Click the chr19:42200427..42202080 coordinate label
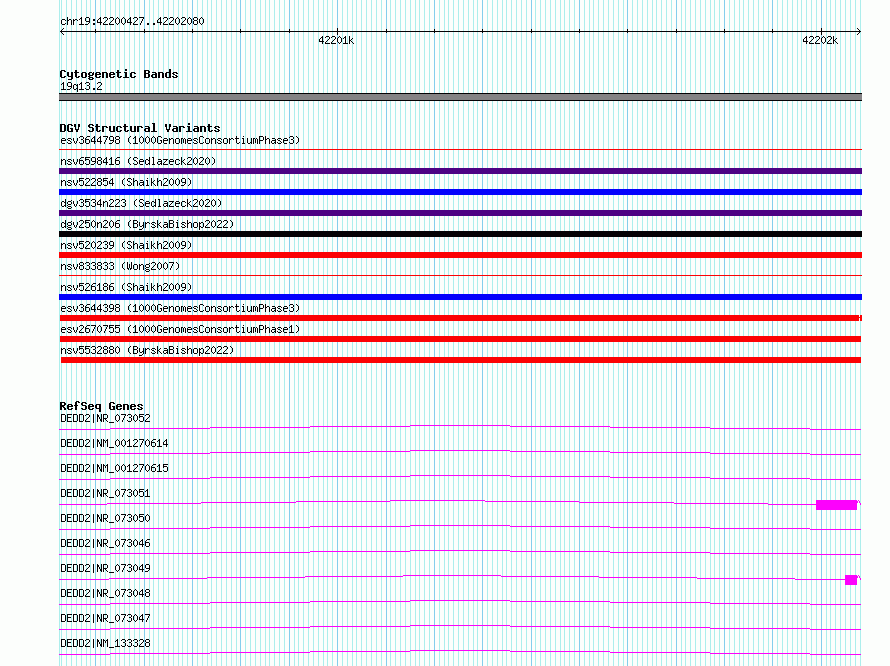This screenshot has width=890, height=666. coord(132,21)
